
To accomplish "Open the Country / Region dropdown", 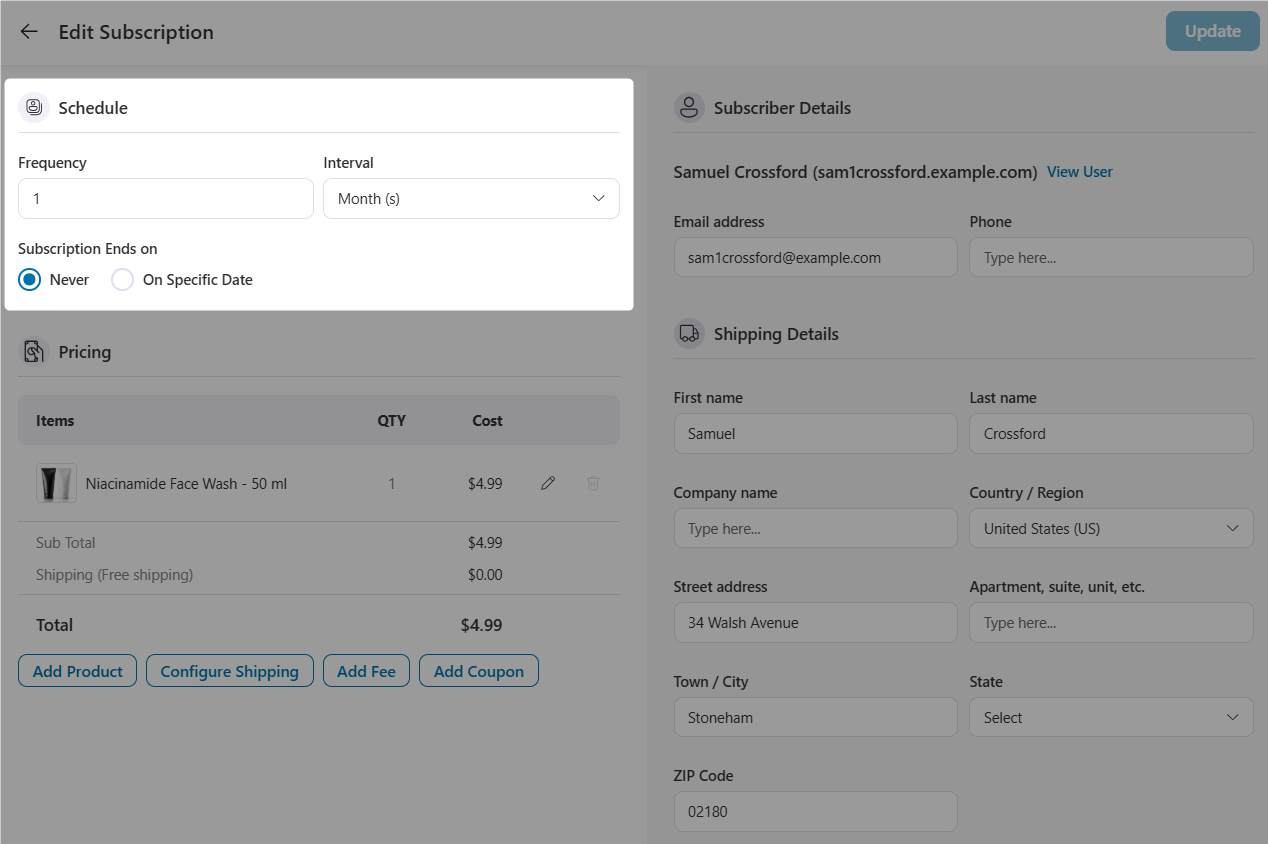I will (x=1110, y=528).
